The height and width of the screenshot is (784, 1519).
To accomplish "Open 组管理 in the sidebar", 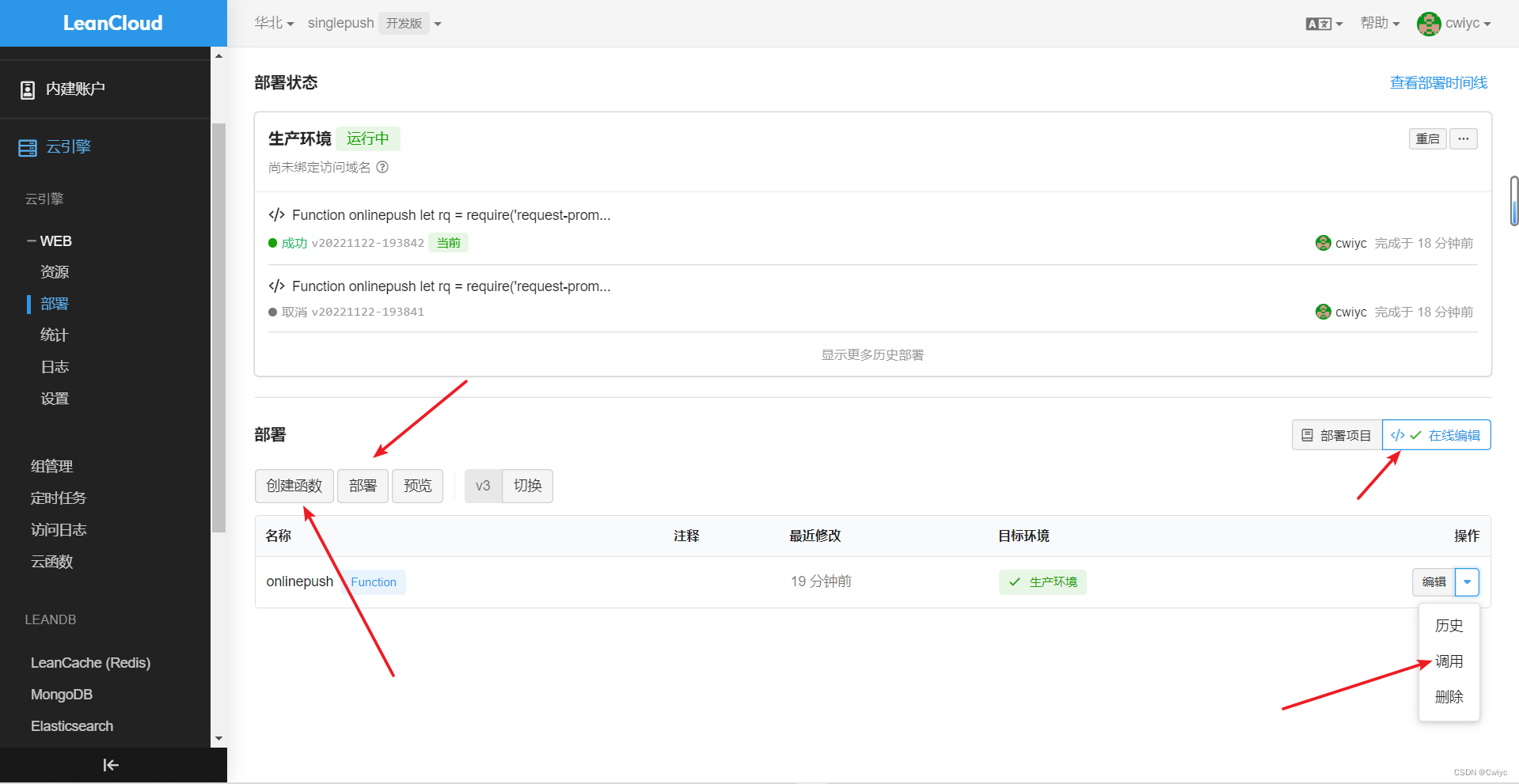I will (x=52, y=467).
